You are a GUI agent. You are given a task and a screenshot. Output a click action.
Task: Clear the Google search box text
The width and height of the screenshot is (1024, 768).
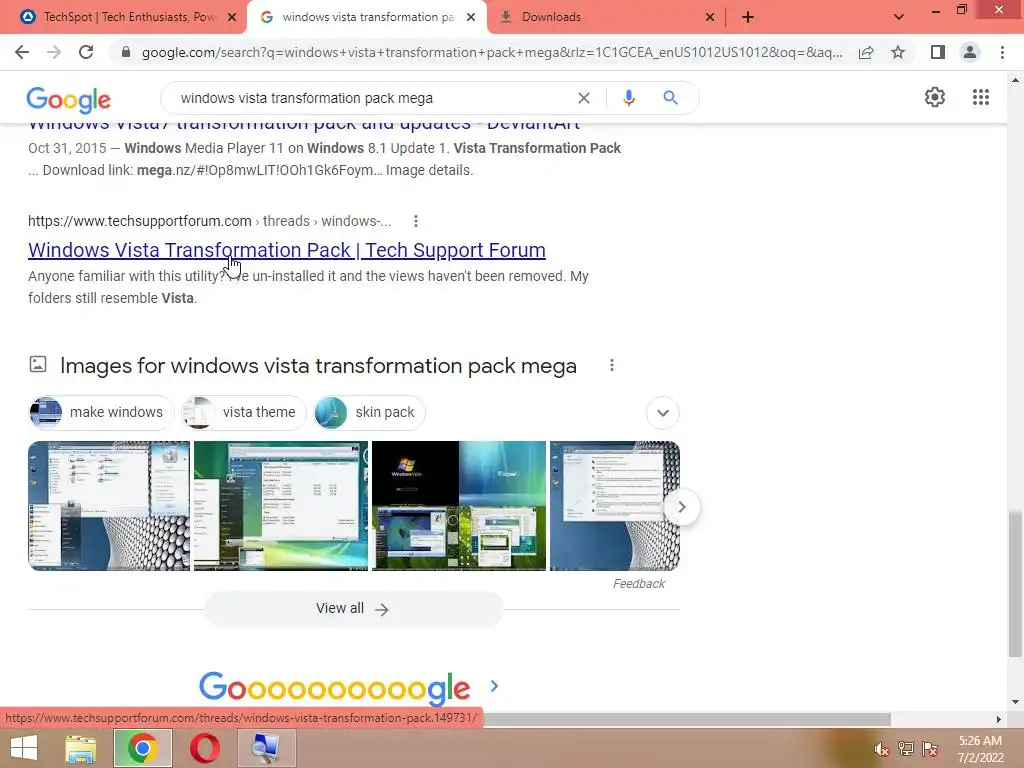(x=584, y=98)
